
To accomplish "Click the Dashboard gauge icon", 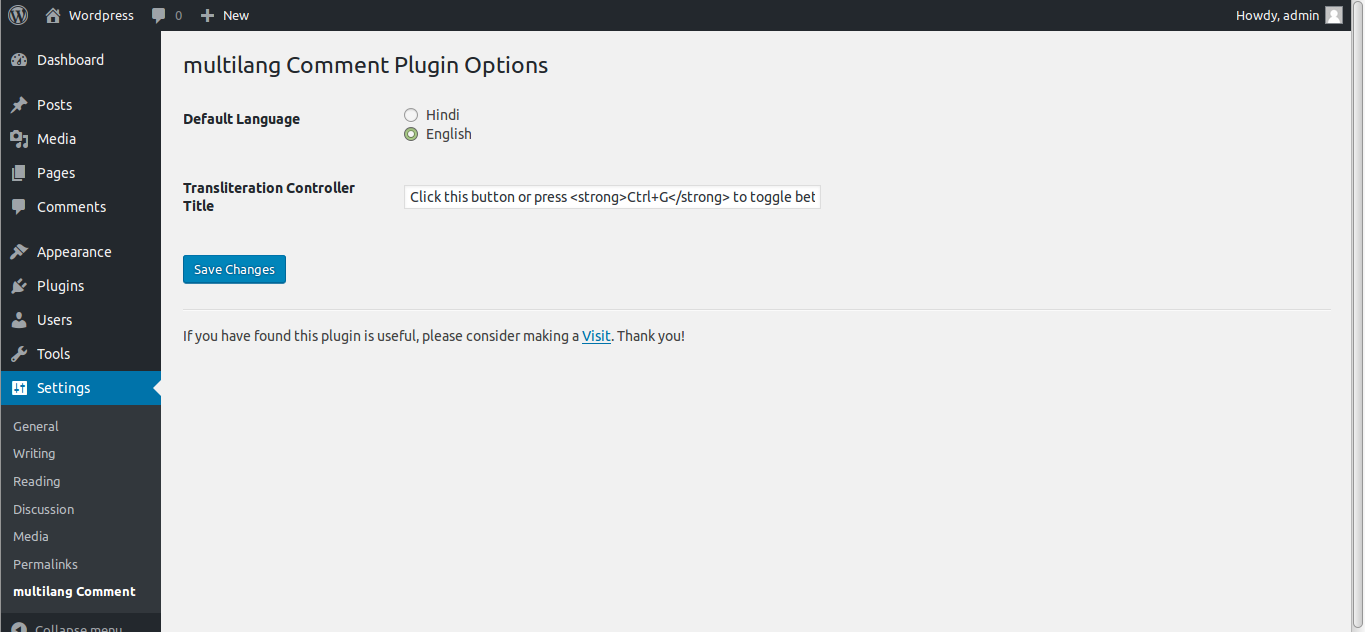I will click(x=19, y=60).
